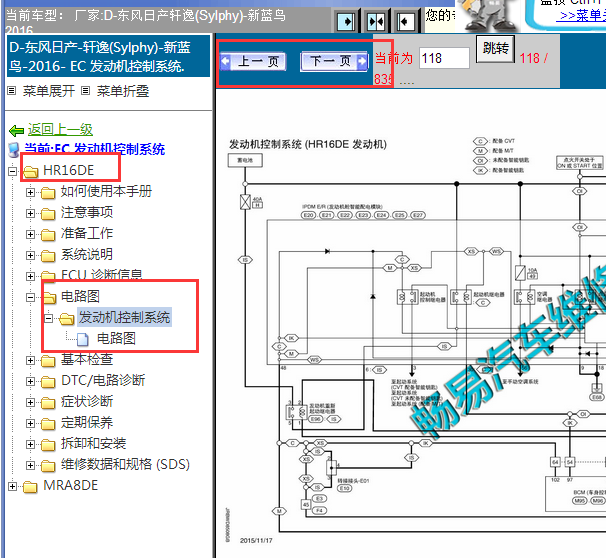Viewport: 606px width, 558px height.
Task: Select the HR16DE folder
Action: click(68, 170)
